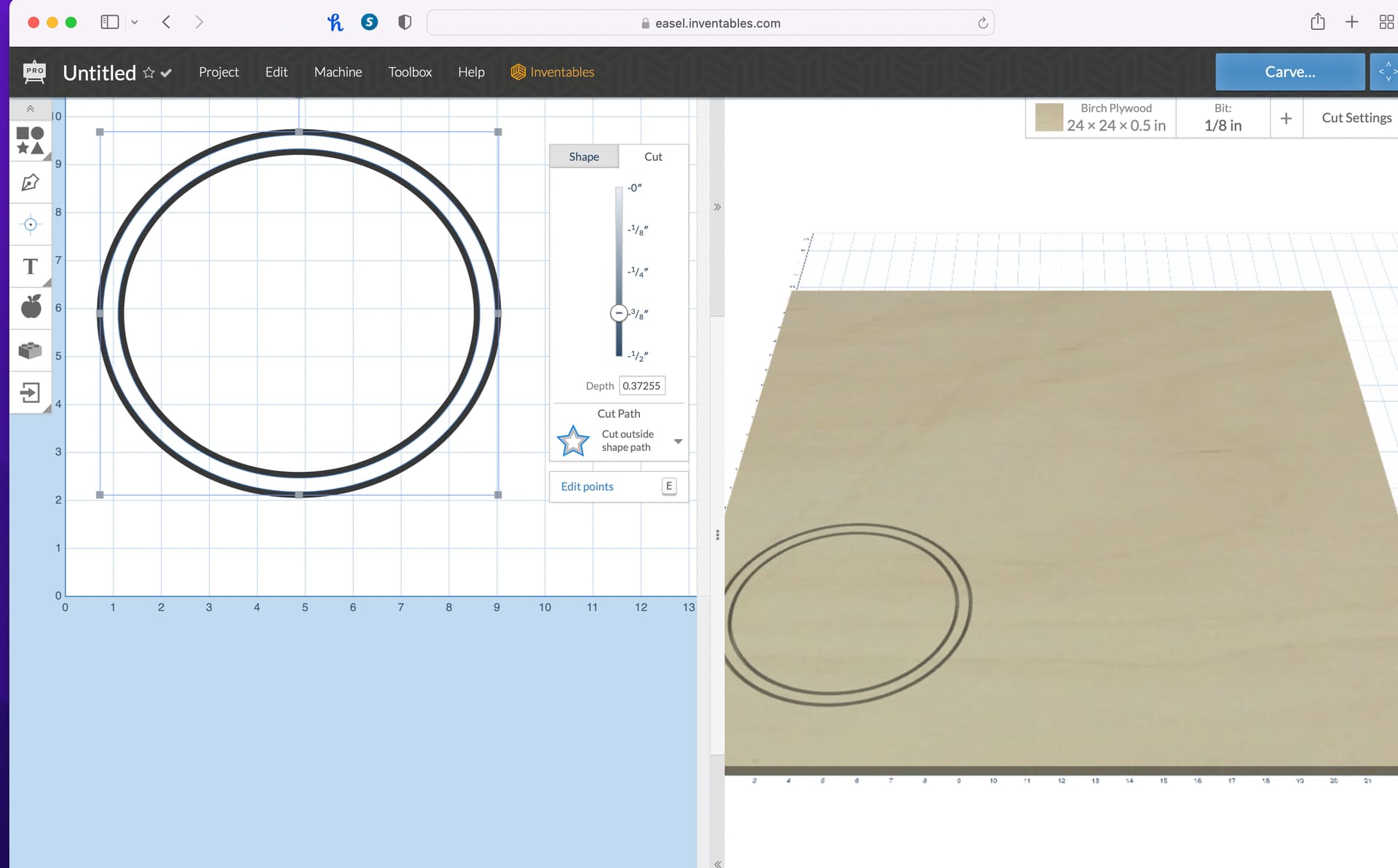This screenshot has height=868, width=1398.
Task: Click Edit points link
Action: 587,486
